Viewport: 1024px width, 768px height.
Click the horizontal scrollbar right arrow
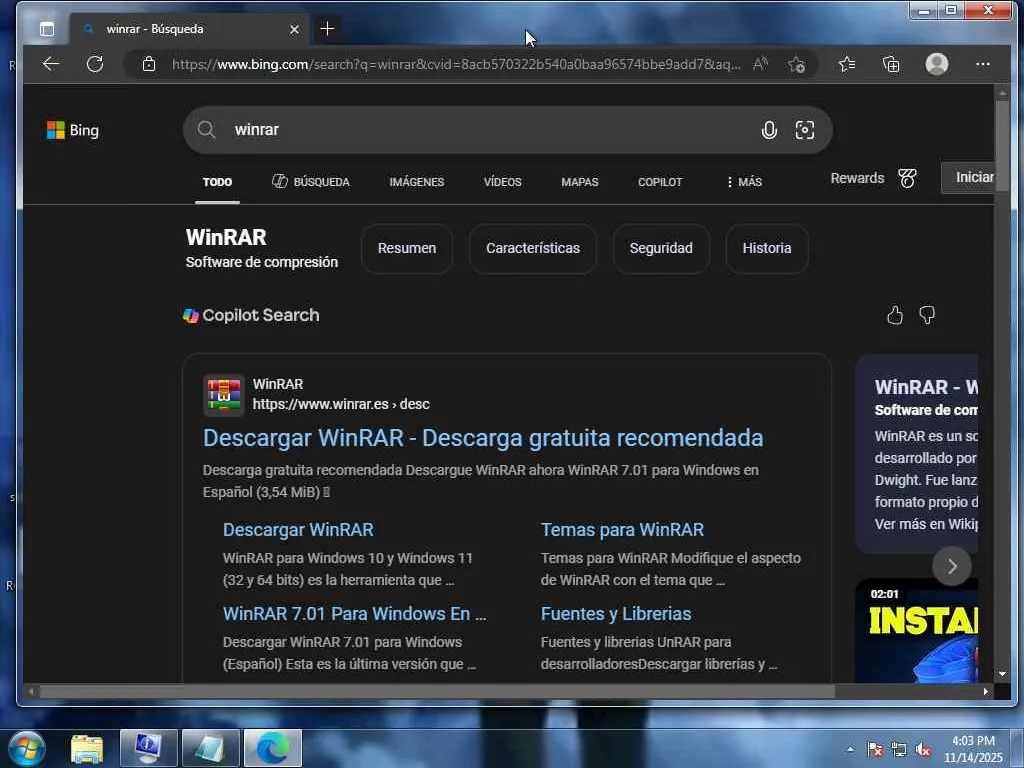(986, 691)
